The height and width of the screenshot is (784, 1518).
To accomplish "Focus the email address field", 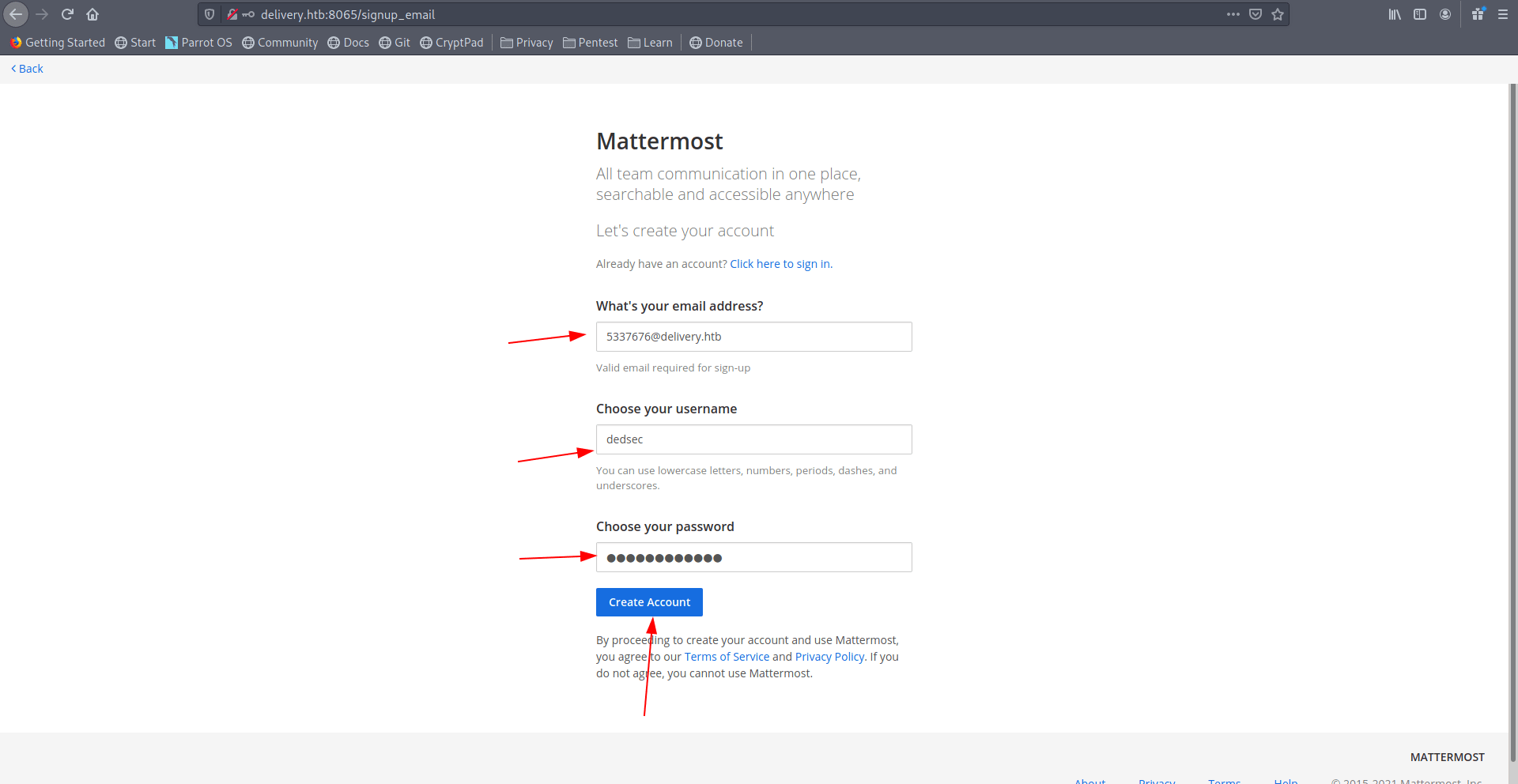I will (753, 337).
